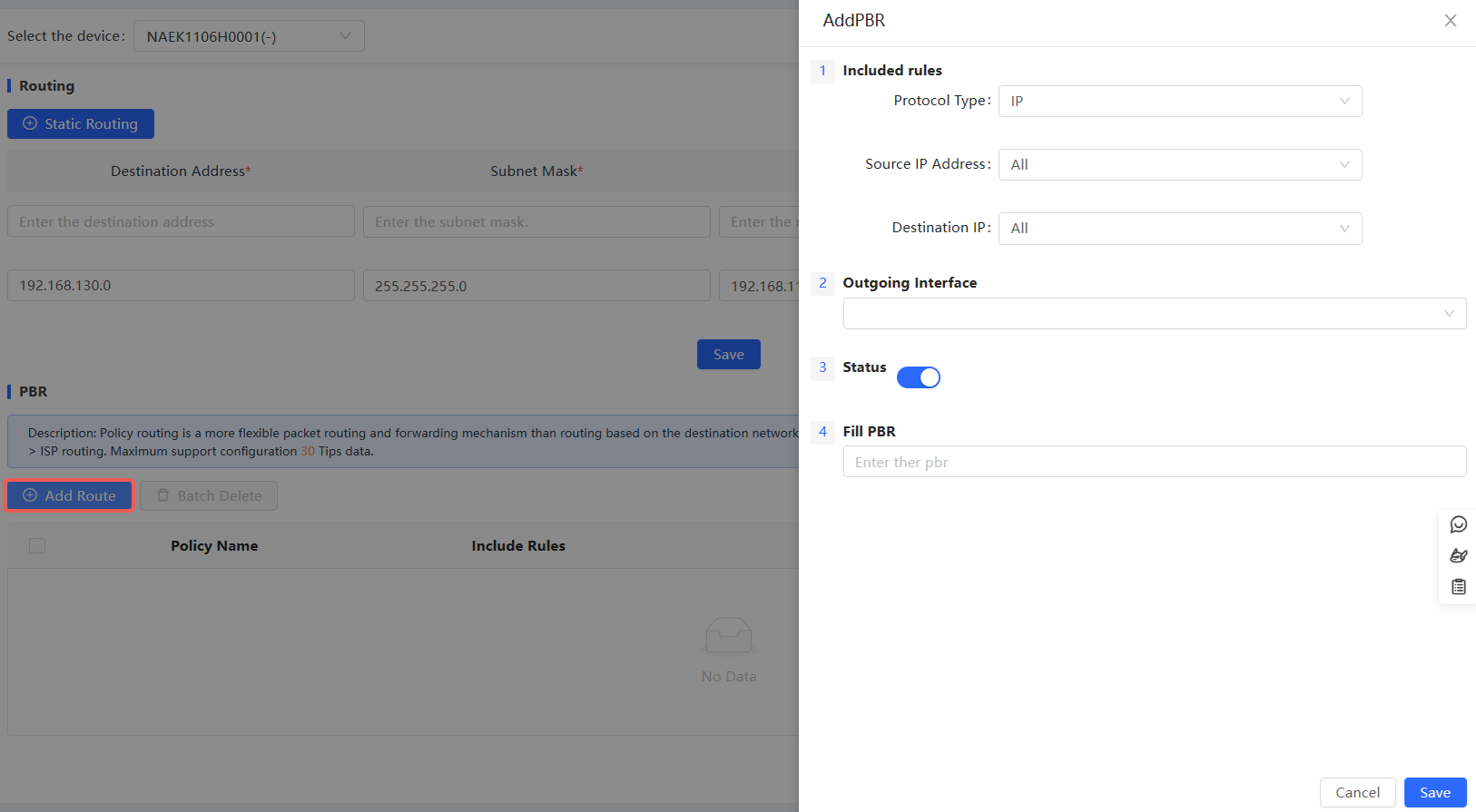Click the winged helmet mascot icon
Image resolution: width=1476 pixels, height=812 pixels.
click(x=1458, y=555)
